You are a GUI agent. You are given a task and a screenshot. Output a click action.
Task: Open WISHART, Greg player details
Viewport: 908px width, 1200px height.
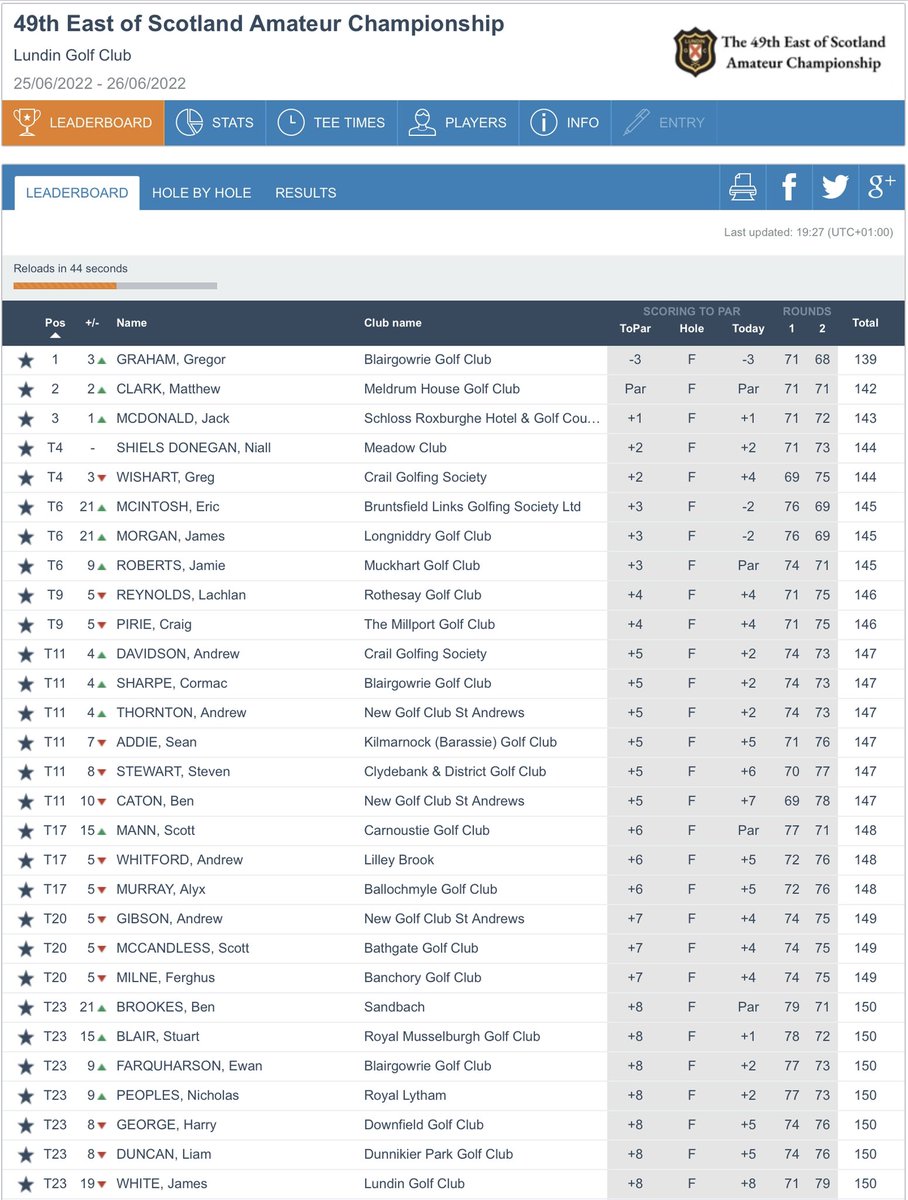click(165, 478)
